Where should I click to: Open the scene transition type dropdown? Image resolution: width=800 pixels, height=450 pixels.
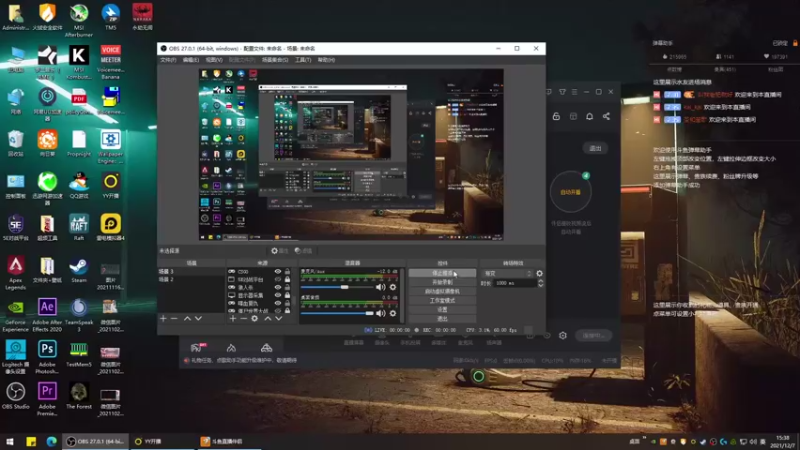507,273
